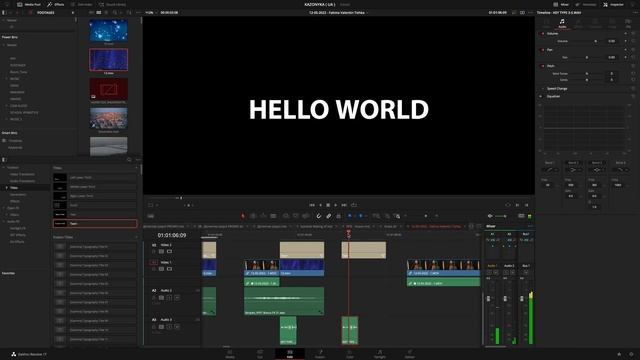Open the Media page at the bottom bar

click(230, 354)
